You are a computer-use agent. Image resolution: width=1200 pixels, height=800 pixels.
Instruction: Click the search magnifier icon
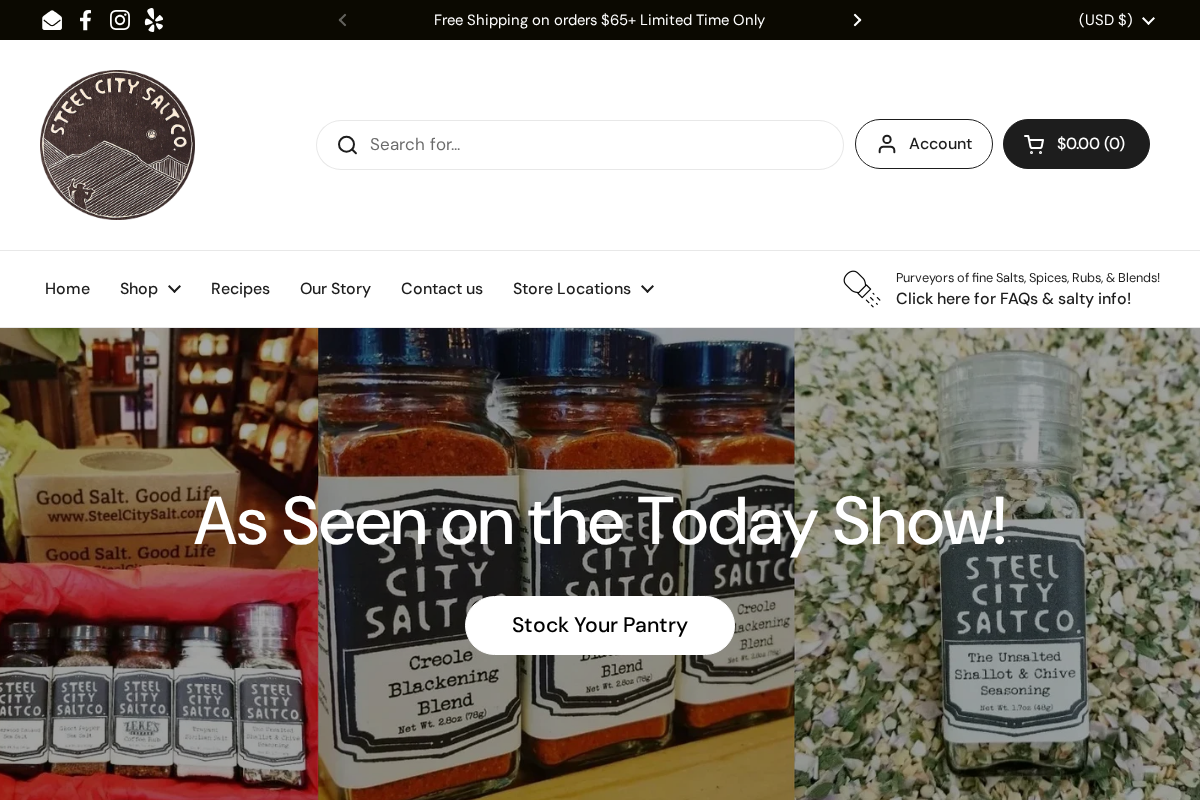tap(348, 145)
